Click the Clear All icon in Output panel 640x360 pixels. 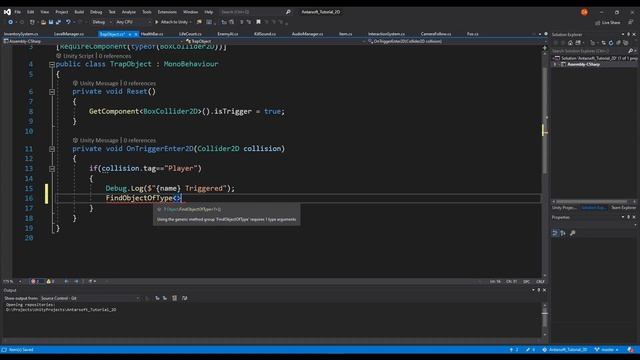click(175, 298)
